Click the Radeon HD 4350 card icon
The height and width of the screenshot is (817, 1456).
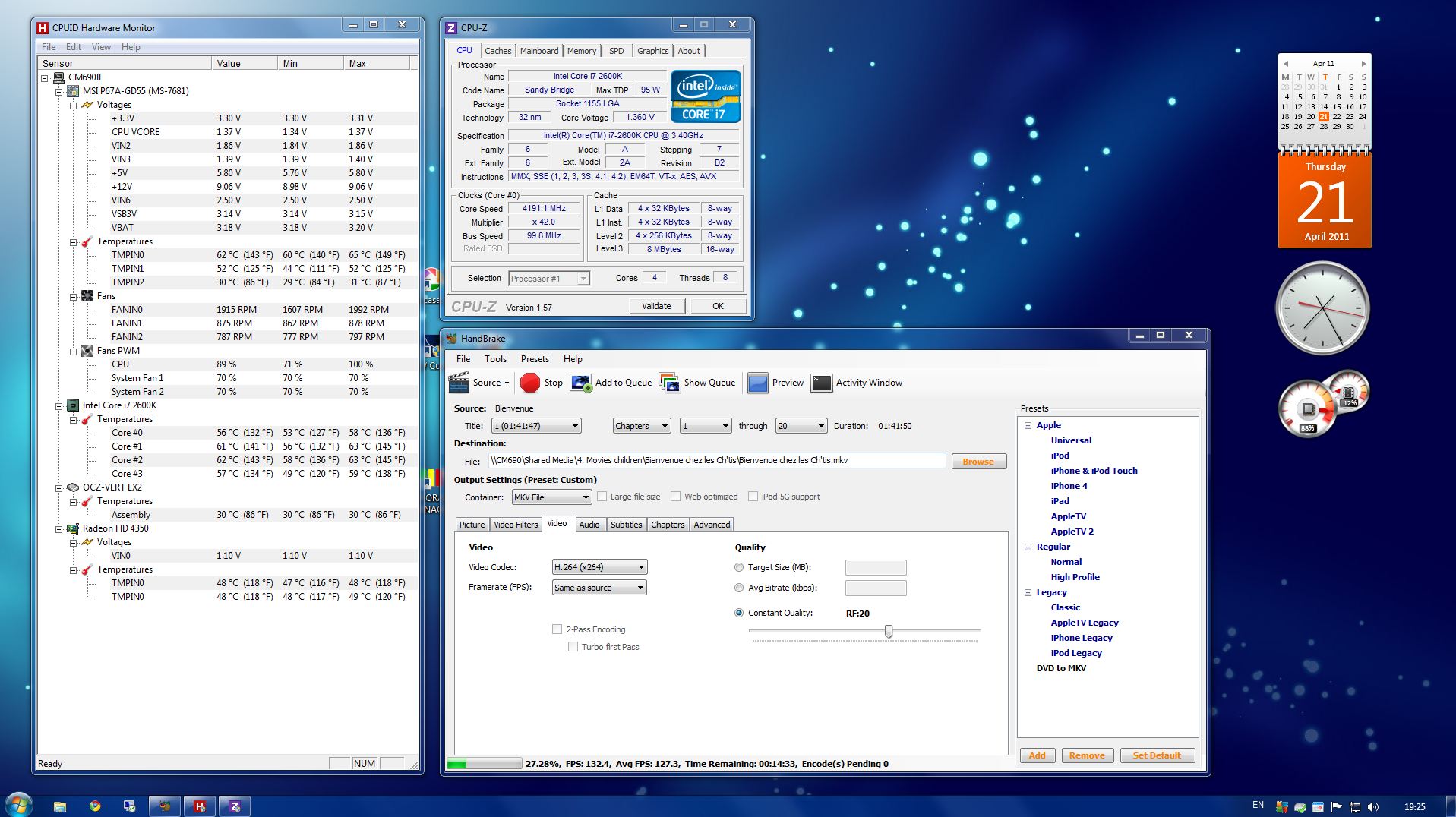pyautogui.click(x=73, y=528)
